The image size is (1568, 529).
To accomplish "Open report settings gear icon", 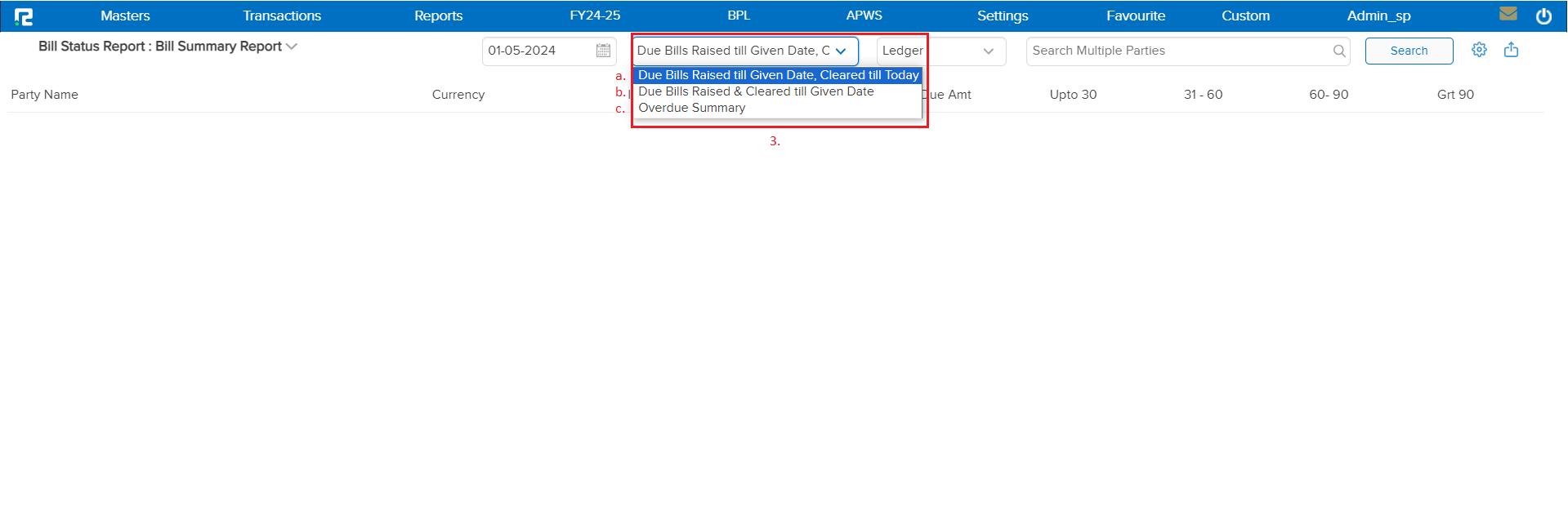I will pyautogui.click(x=1479, y=50).
